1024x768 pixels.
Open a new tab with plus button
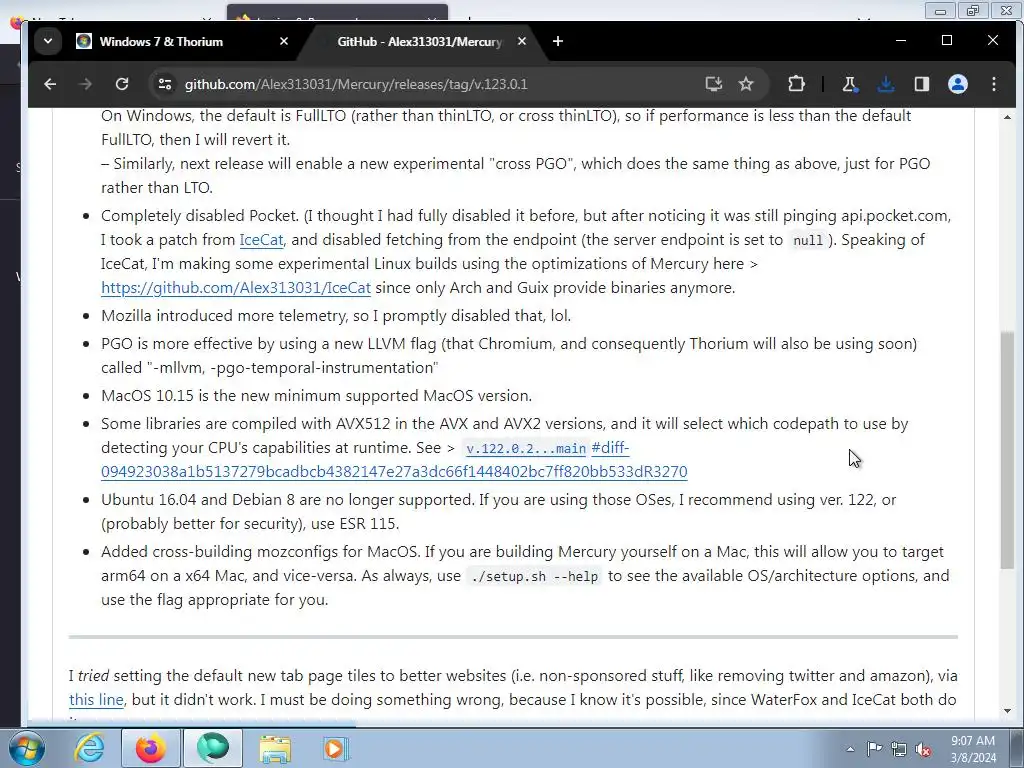pos(558,41)
